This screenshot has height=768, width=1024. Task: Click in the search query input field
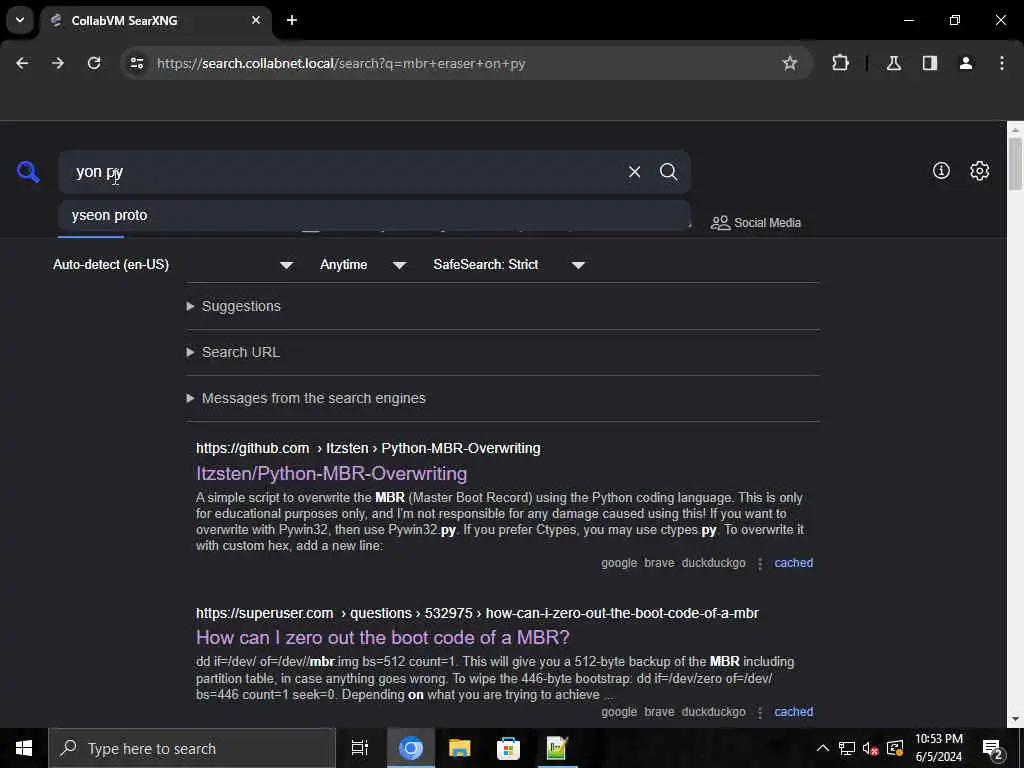pos(340,172)
